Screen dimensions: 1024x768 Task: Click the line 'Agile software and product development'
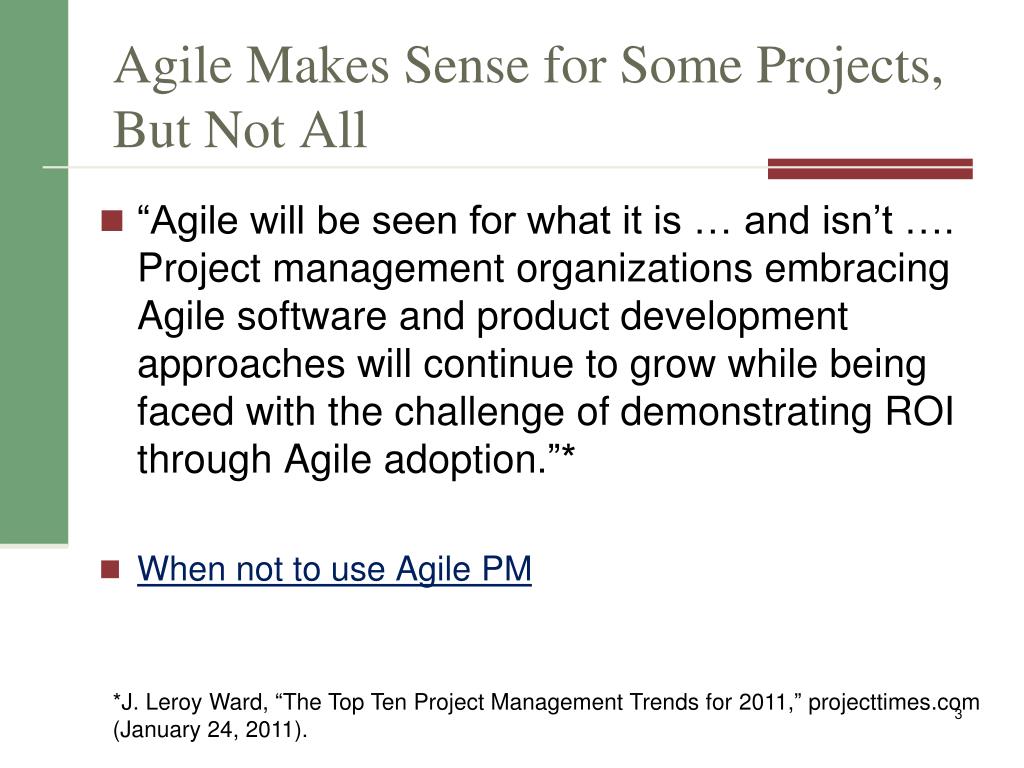pos(492,317)
